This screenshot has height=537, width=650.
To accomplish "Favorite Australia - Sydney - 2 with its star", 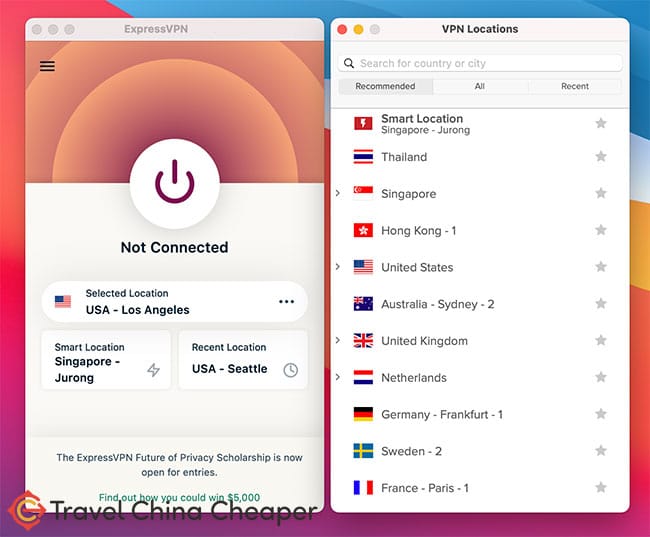I will tap(601, 304).
